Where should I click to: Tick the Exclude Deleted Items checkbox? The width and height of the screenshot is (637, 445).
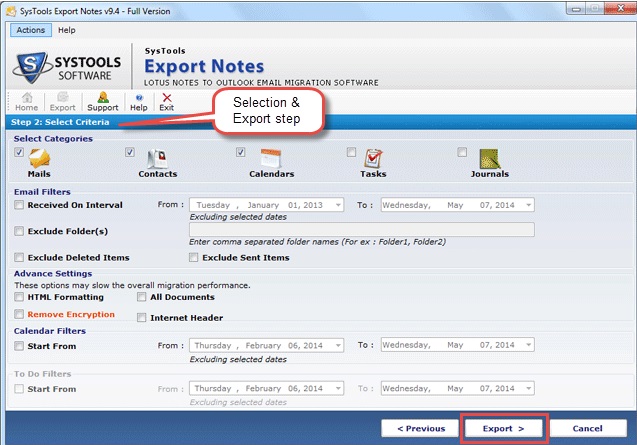tap(20, 258)
